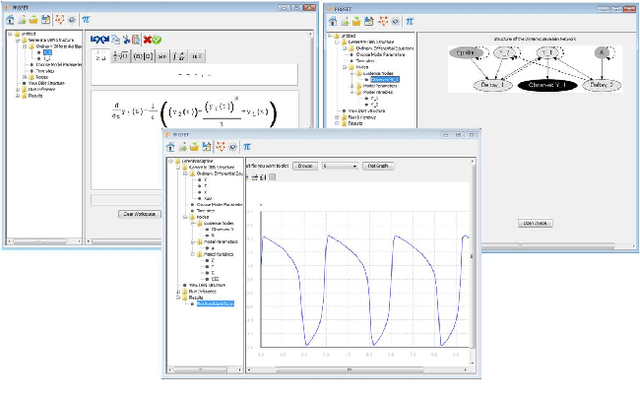The image size is (640, 410).
Task: Click the equation input field above the rendered formula
Action: [194, 75]
